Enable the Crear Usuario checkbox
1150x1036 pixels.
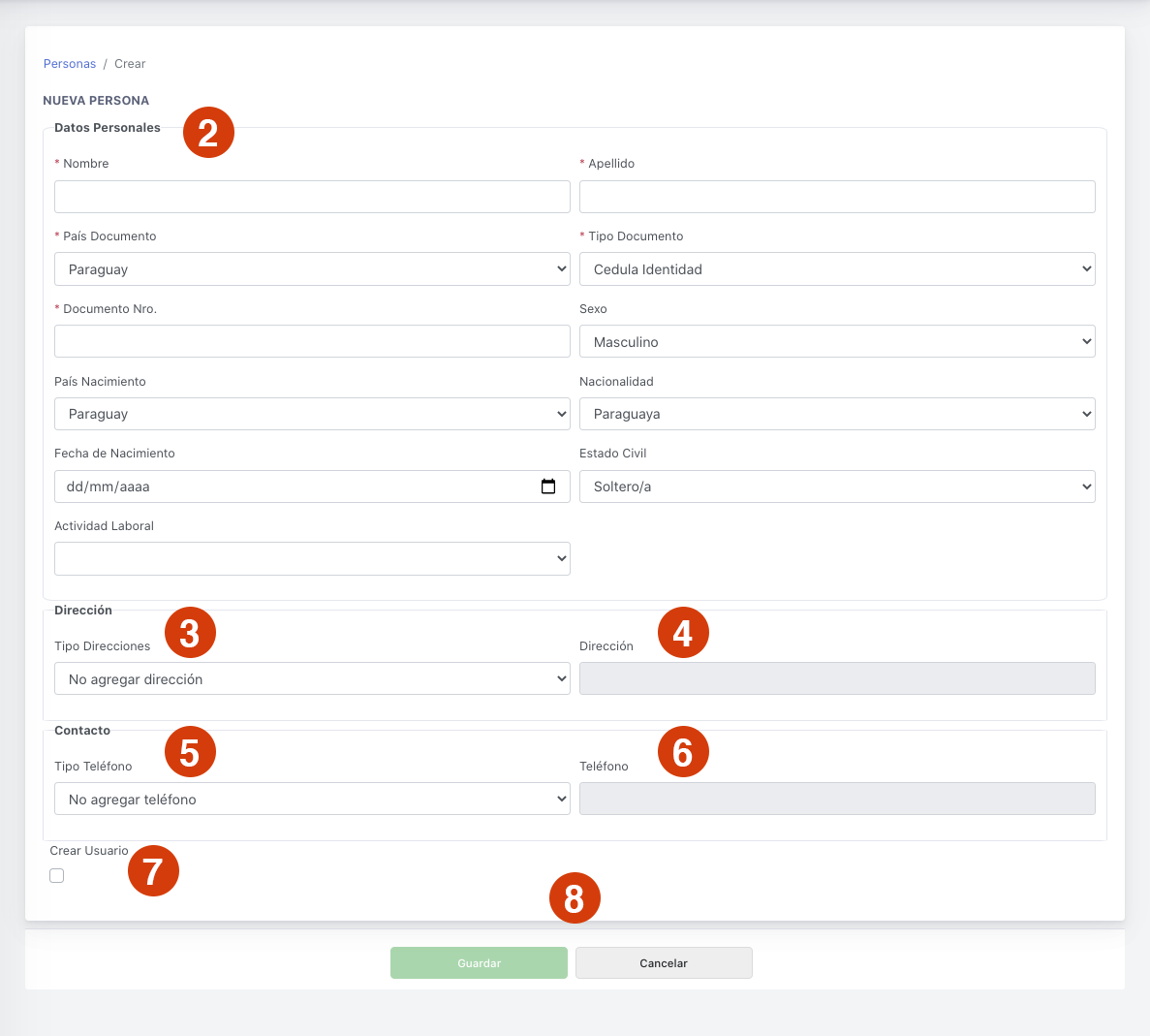coord(57,876)
